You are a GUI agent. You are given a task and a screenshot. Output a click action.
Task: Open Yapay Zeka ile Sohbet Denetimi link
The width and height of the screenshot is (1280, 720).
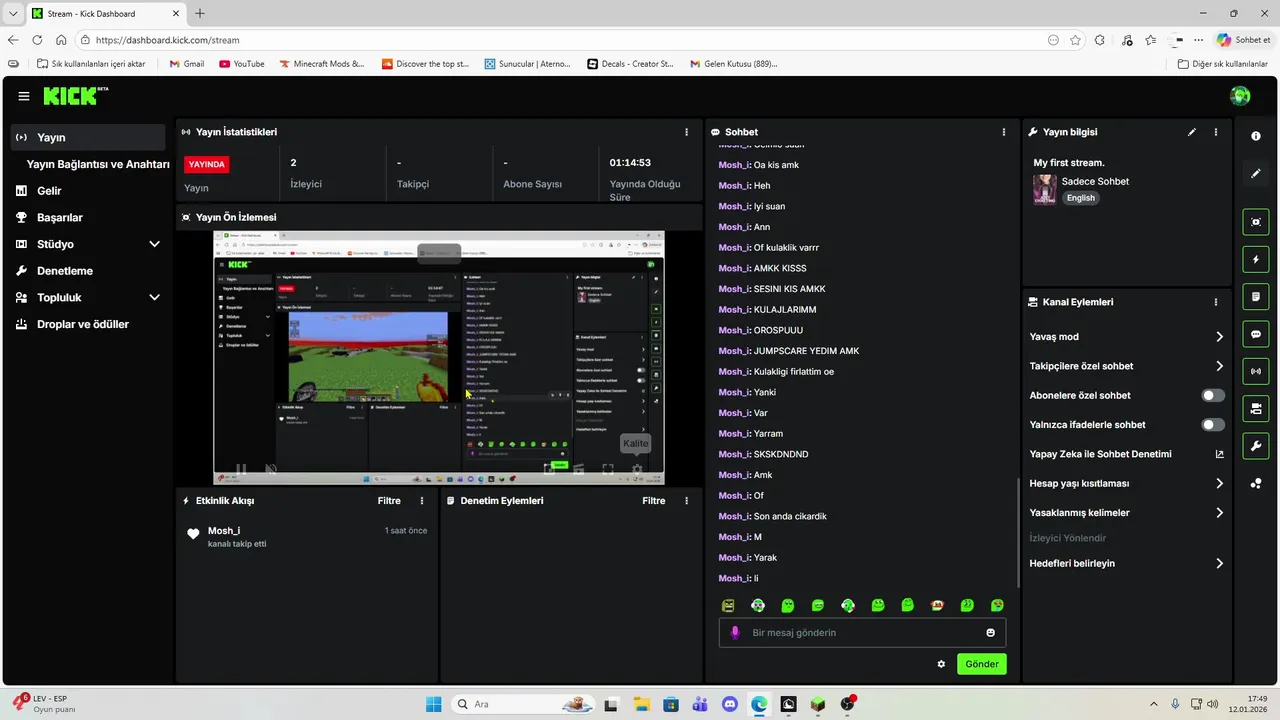click(x=1127, y=454)
